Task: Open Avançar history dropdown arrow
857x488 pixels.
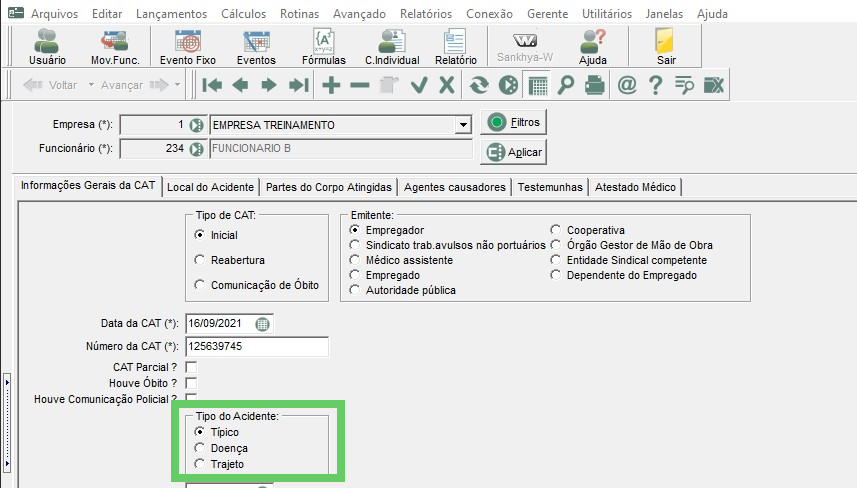Action: [177, 85]
